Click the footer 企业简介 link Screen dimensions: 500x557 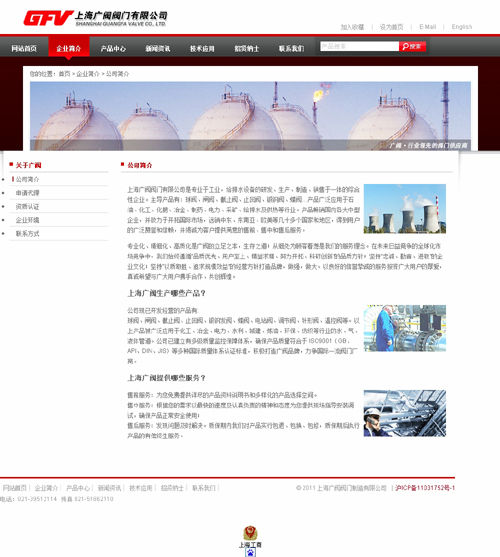[x=46, y=488]
